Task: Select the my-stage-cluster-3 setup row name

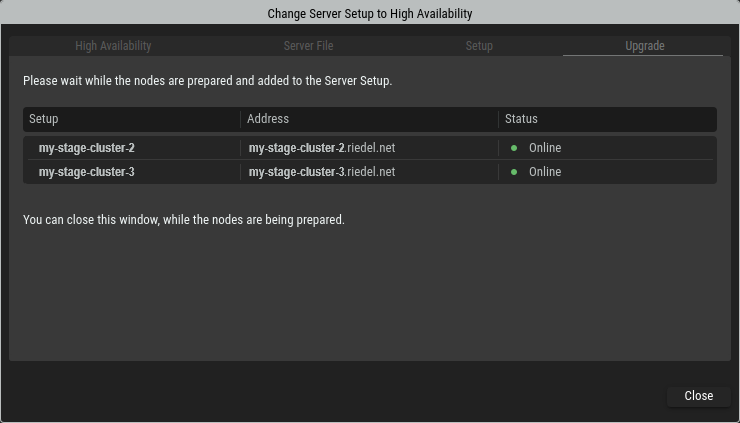Action: point(87,172)
